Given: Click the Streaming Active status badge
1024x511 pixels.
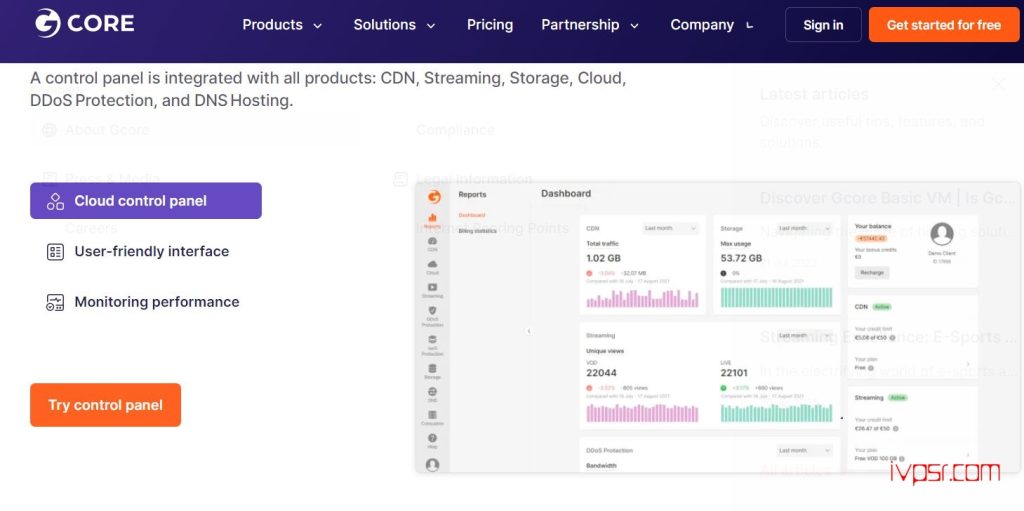Looking at the screenshot, I should 897,397.
